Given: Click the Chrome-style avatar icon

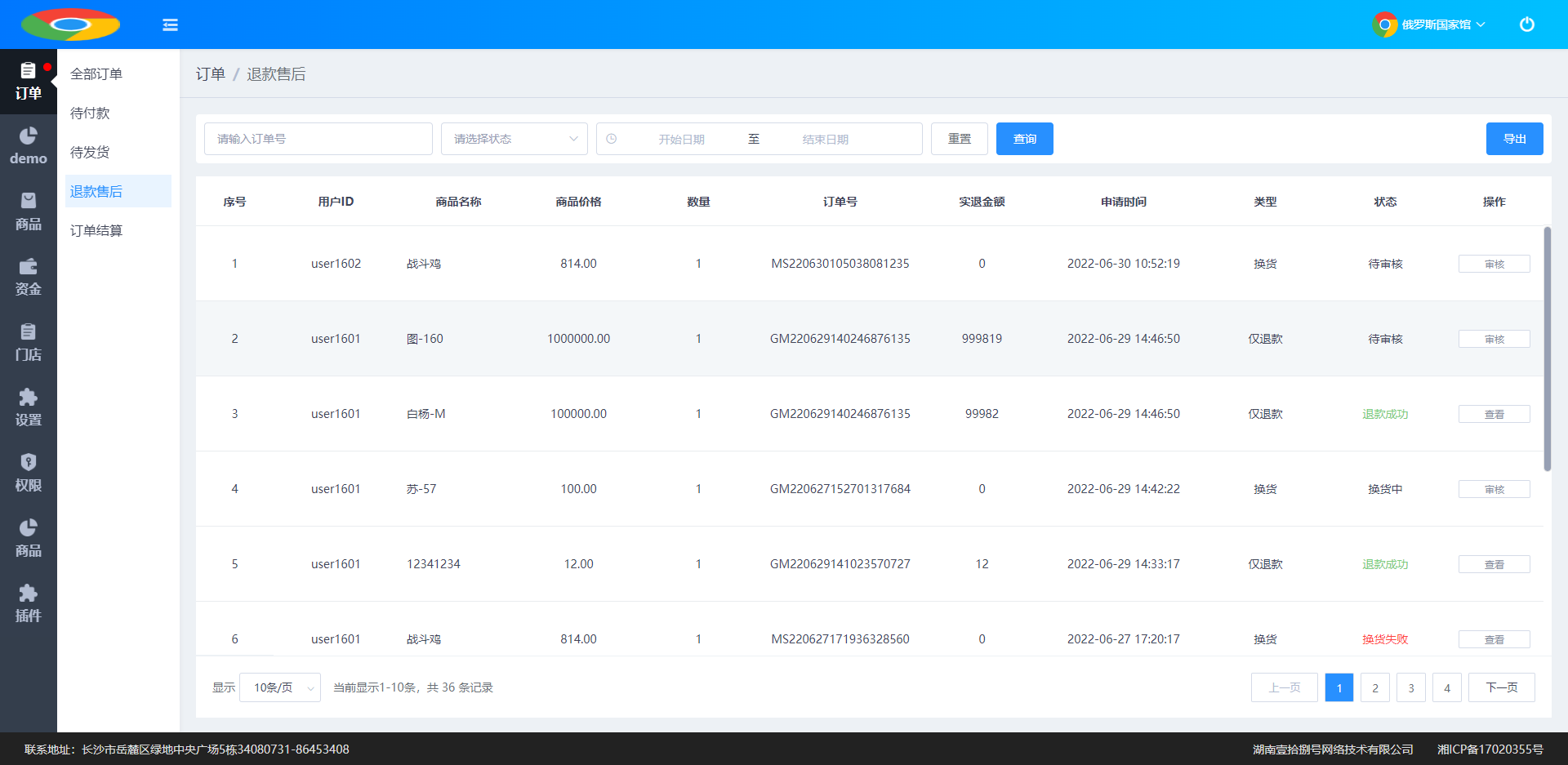Looking at the screenshot, I should (x=1384, y=24).
